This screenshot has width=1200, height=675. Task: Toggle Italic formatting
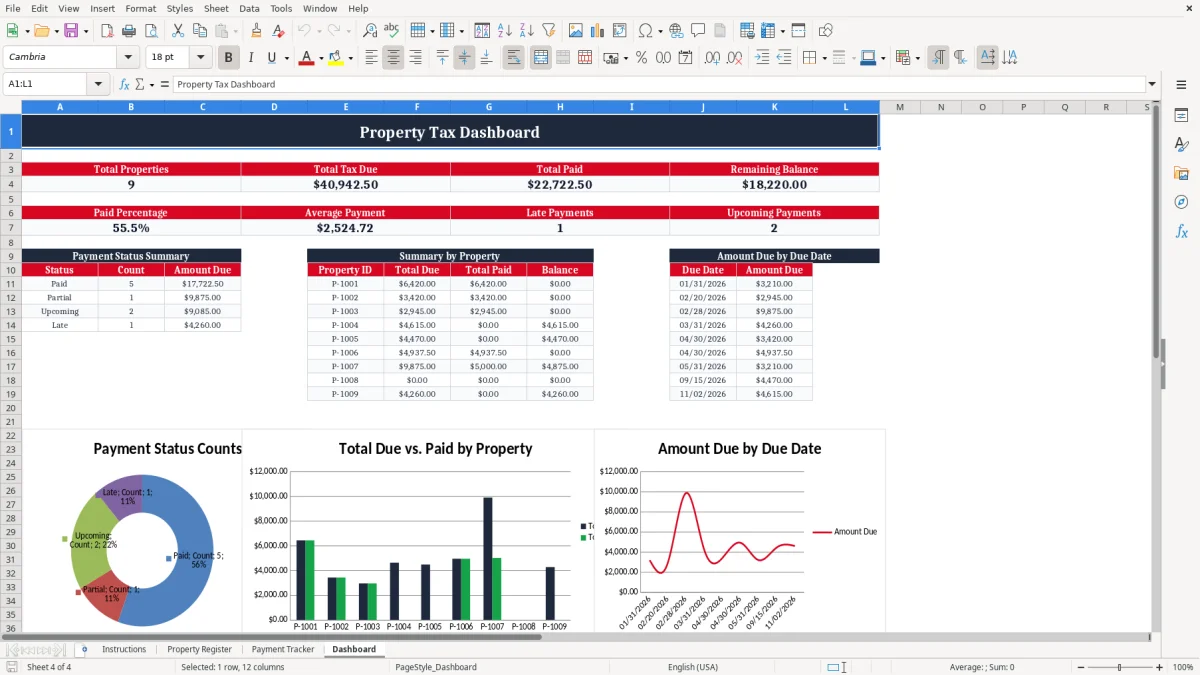coord(250,58)
